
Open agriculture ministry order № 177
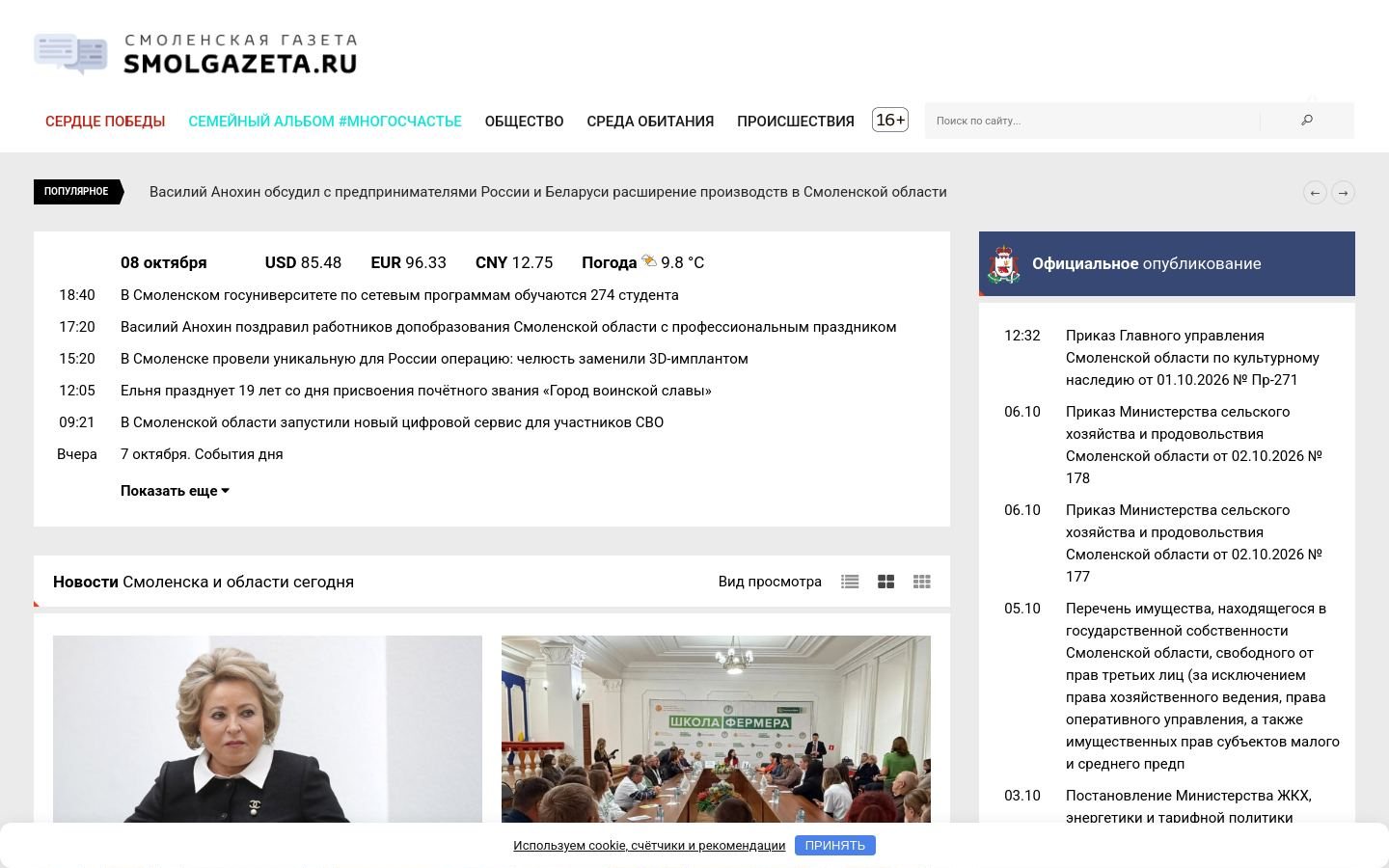(x=1194, y=543)
